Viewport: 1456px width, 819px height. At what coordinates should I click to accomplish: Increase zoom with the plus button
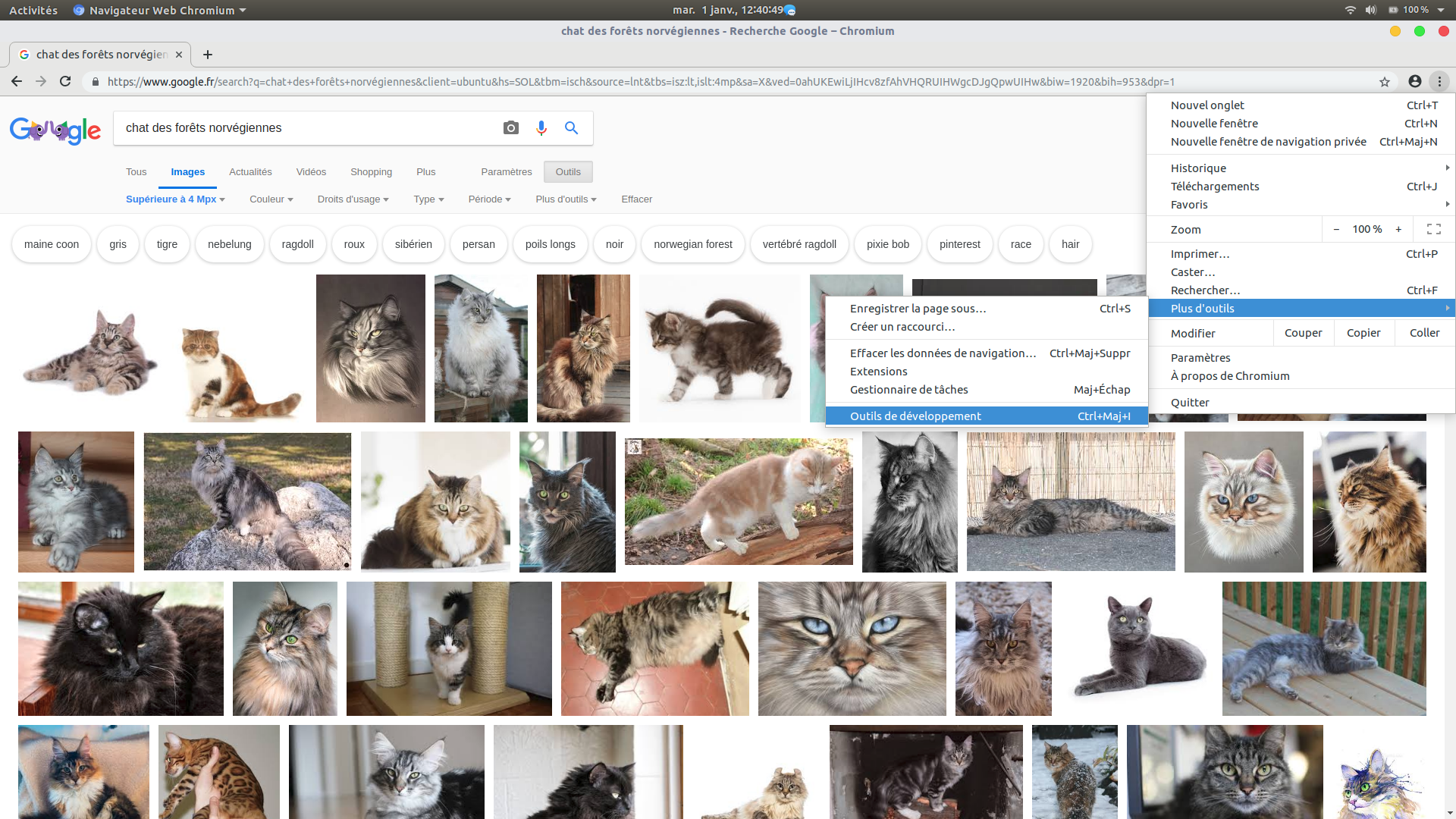[x=1398, y=229]
